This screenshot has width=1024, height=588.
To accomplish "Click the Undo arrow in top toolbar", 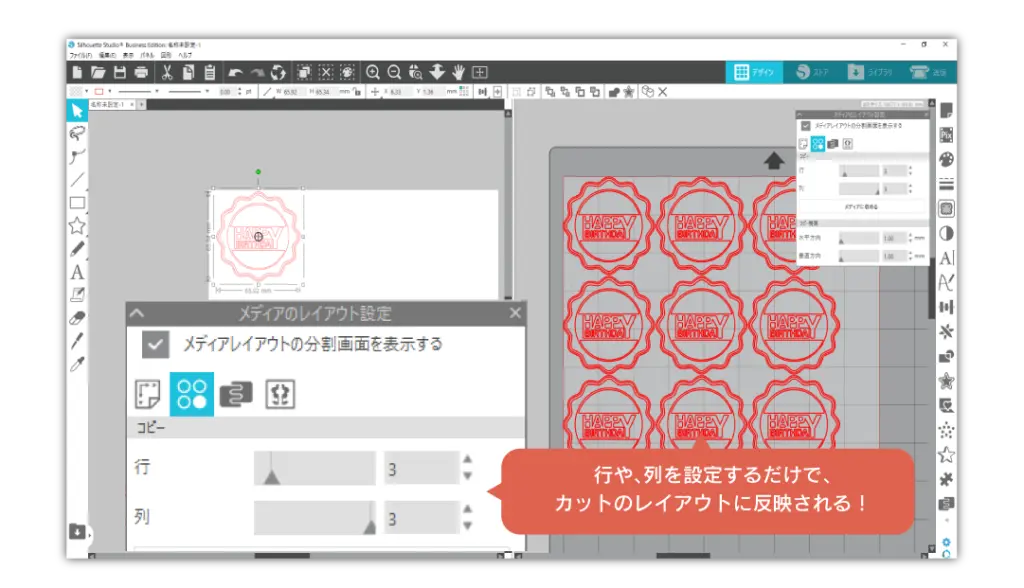I will click(x=234, y=73).
